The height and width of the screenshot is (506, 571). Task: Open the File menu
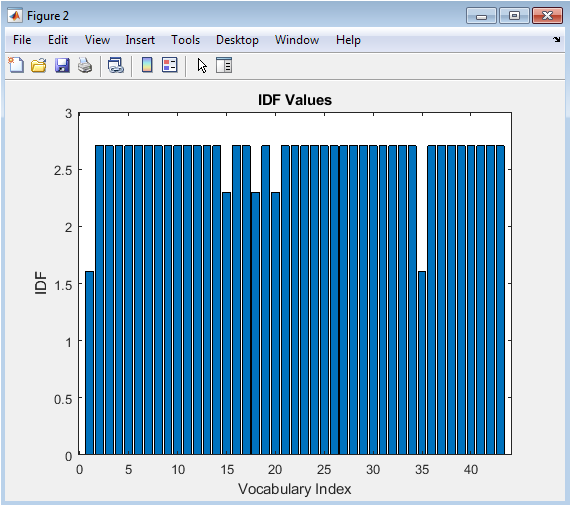pos(22,40)
